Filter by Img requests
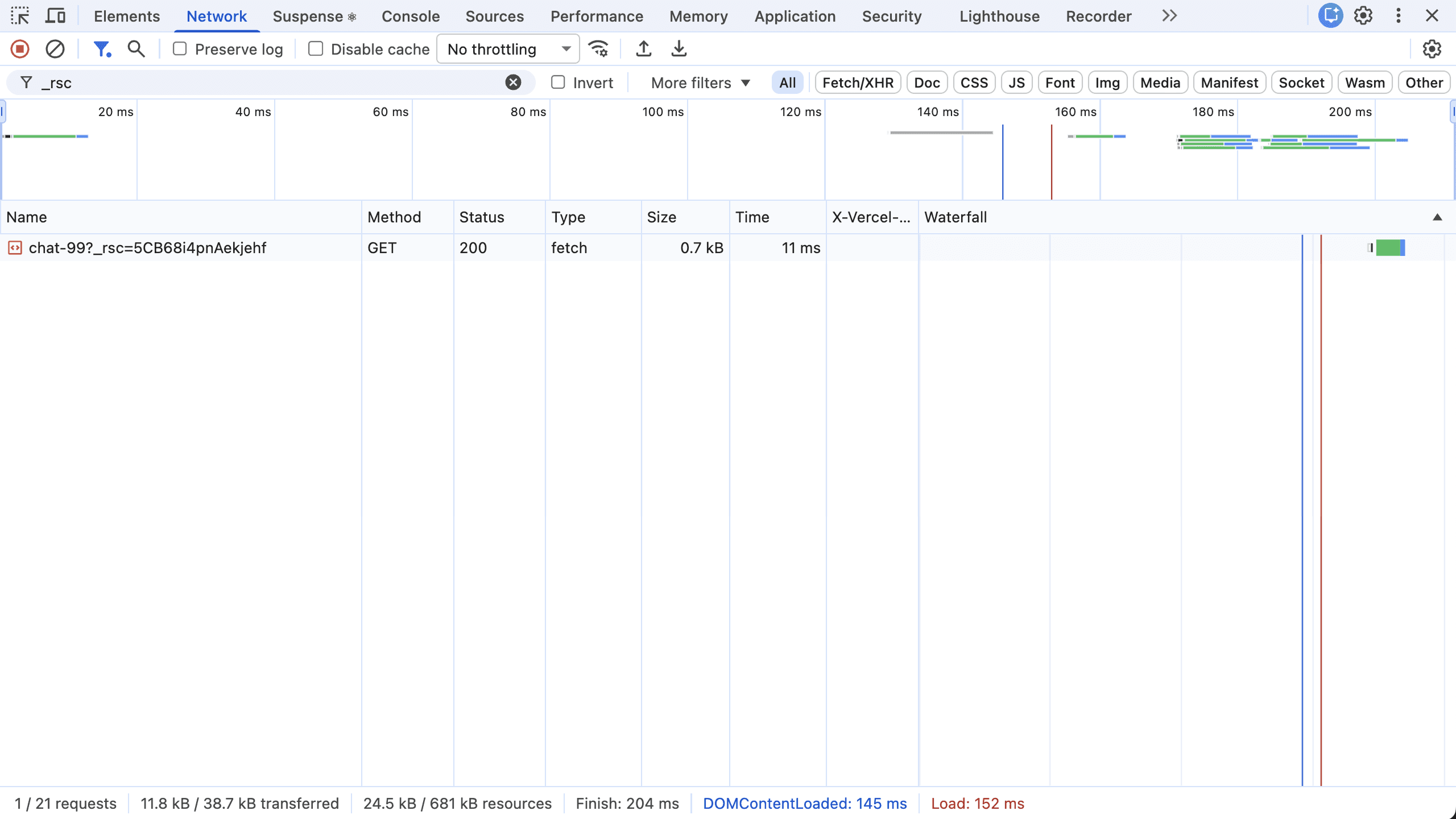The image size is (1456, 819). (x=1107, y=82)
